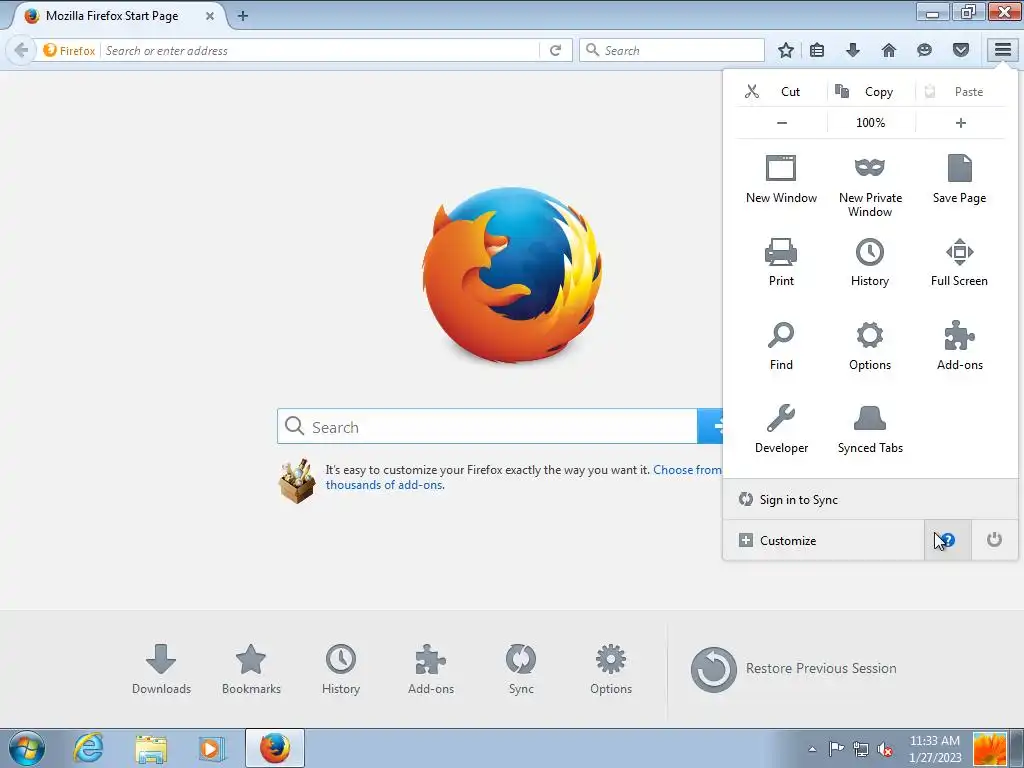Viewport: 1024px width, 768px height.
Task: Open the Windows Start menu
Action: tap(27, 748)
